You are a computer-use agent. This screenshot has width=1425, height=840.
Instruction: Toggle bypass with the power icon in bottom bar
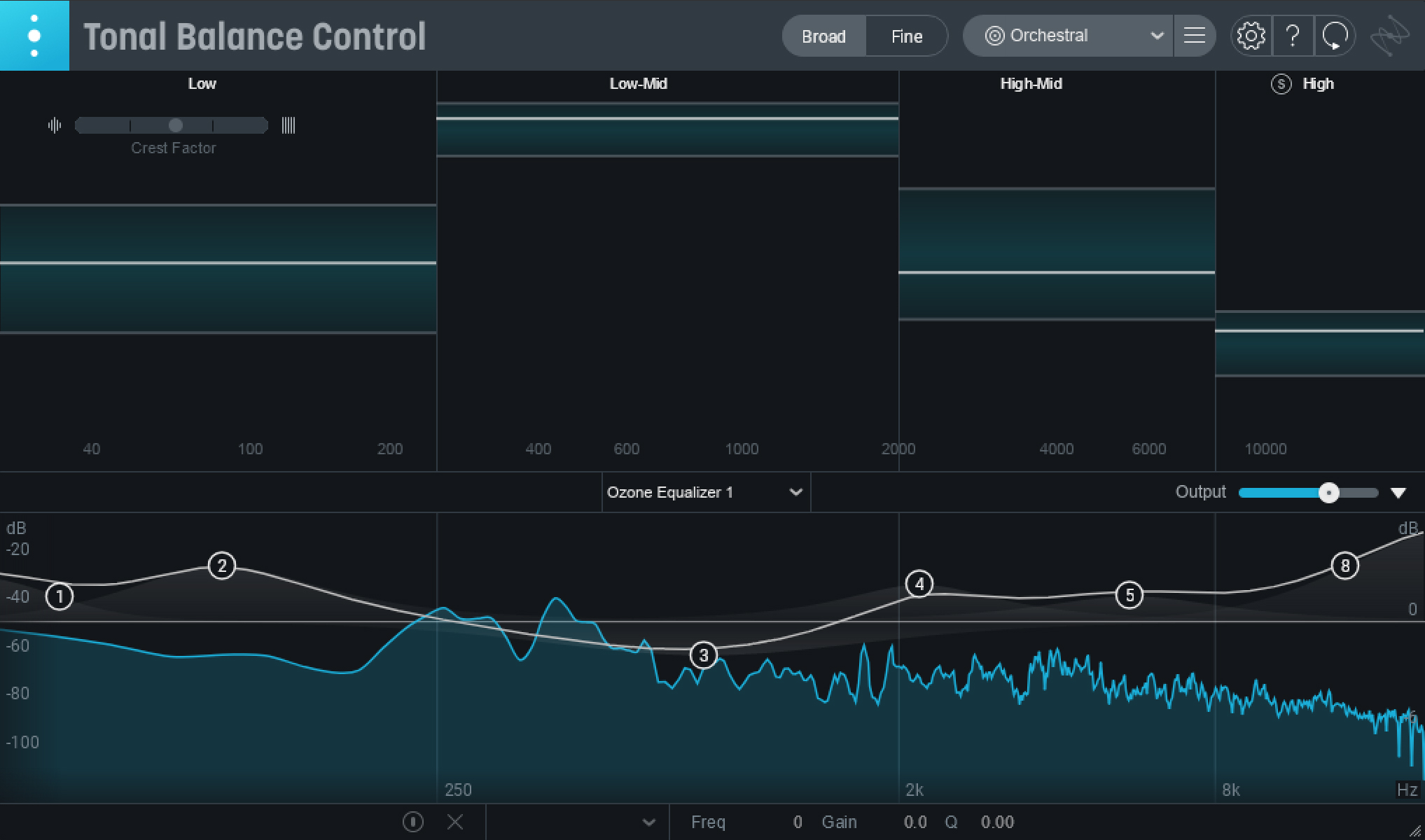tap(413, 822)
